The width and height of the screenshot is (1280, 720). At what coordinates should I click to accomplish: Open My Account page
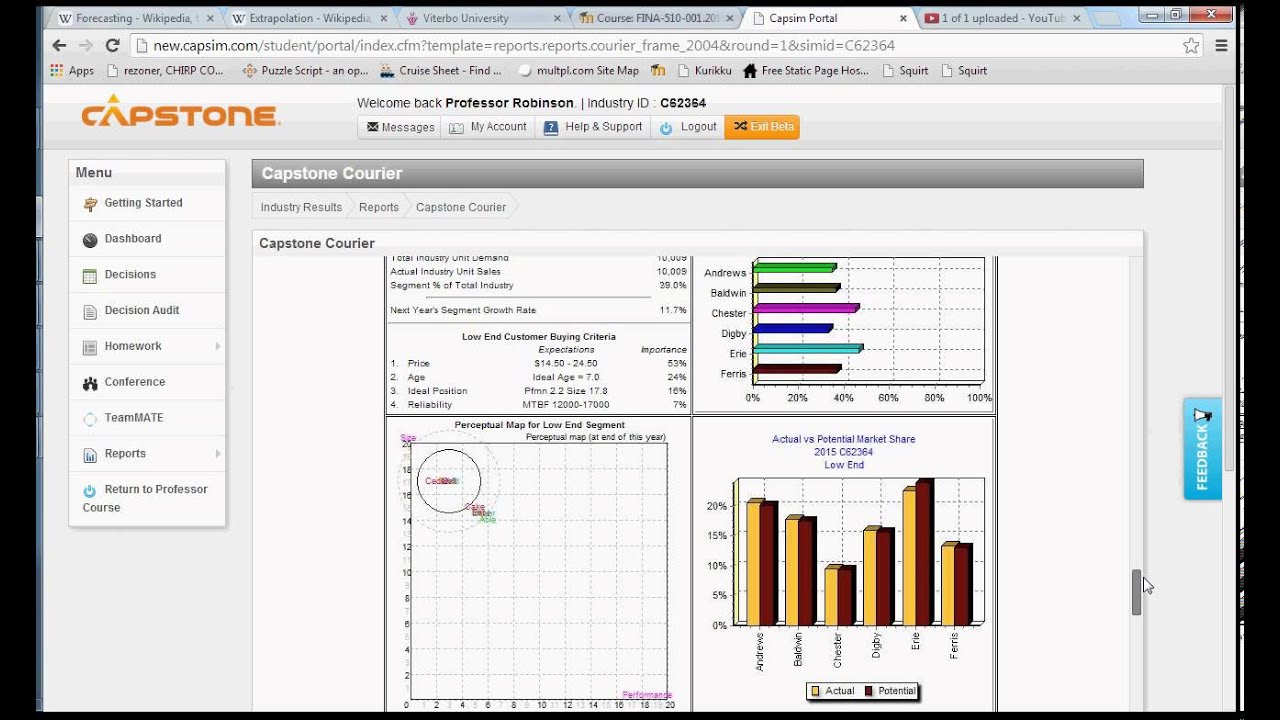pyautogui.click(x=488, y=127)
